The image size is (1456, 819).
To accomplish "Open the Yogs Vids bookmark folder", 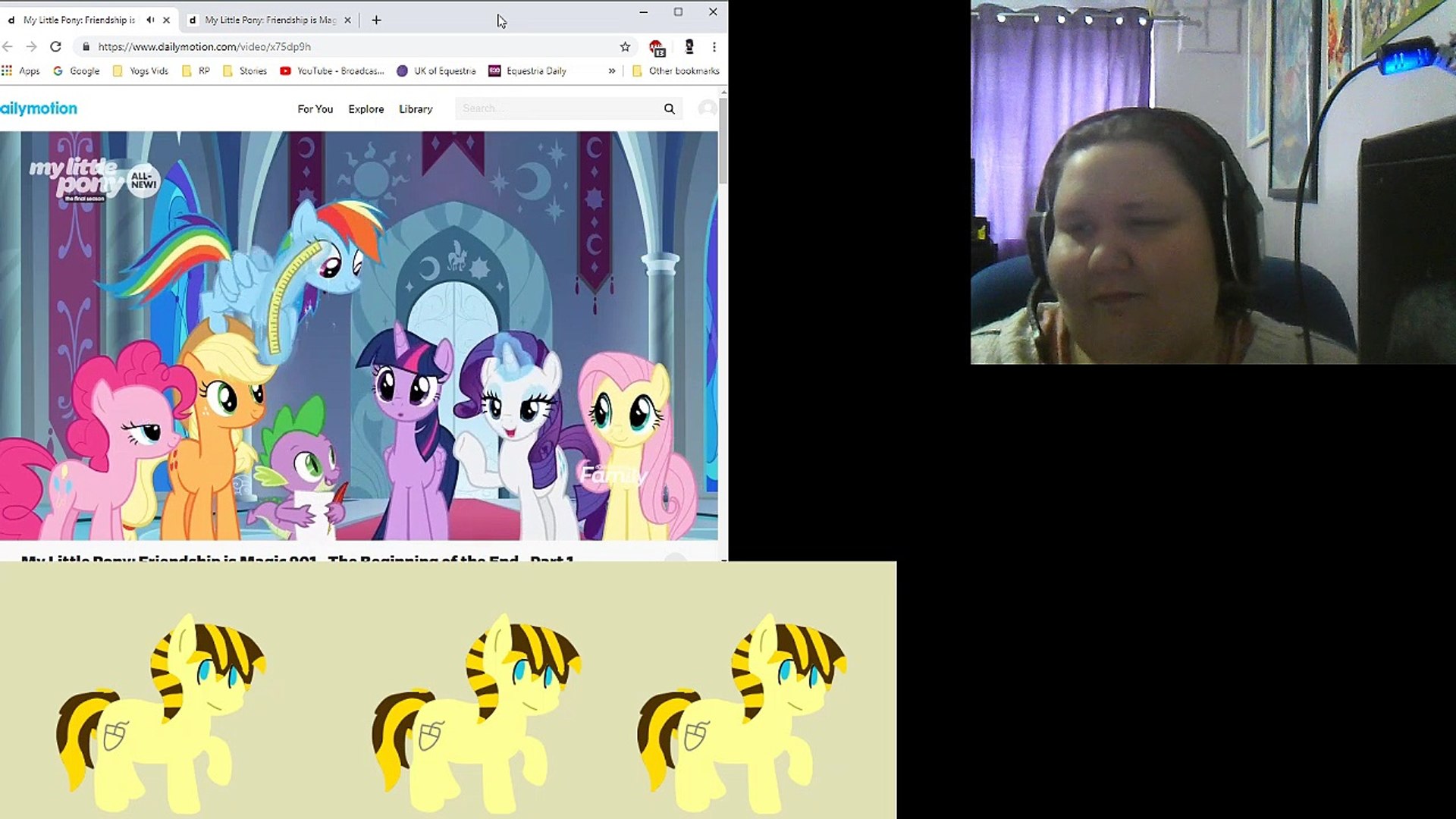I will click(140, 71).
